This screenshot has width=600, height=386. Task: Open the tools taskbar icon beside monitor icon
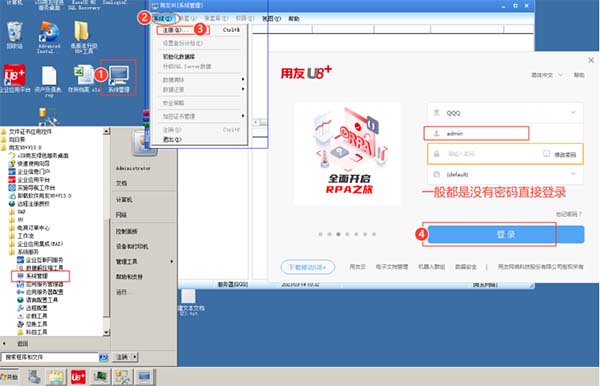point(122,377)
